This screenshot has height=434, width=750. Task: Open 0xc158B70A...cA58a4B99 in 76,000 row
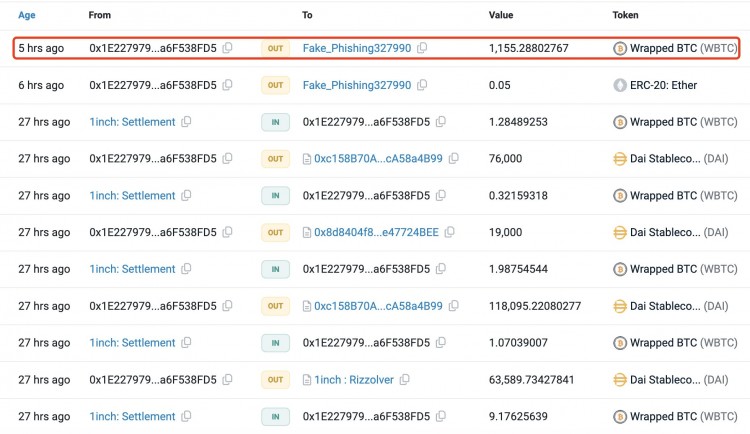(378, 158)
